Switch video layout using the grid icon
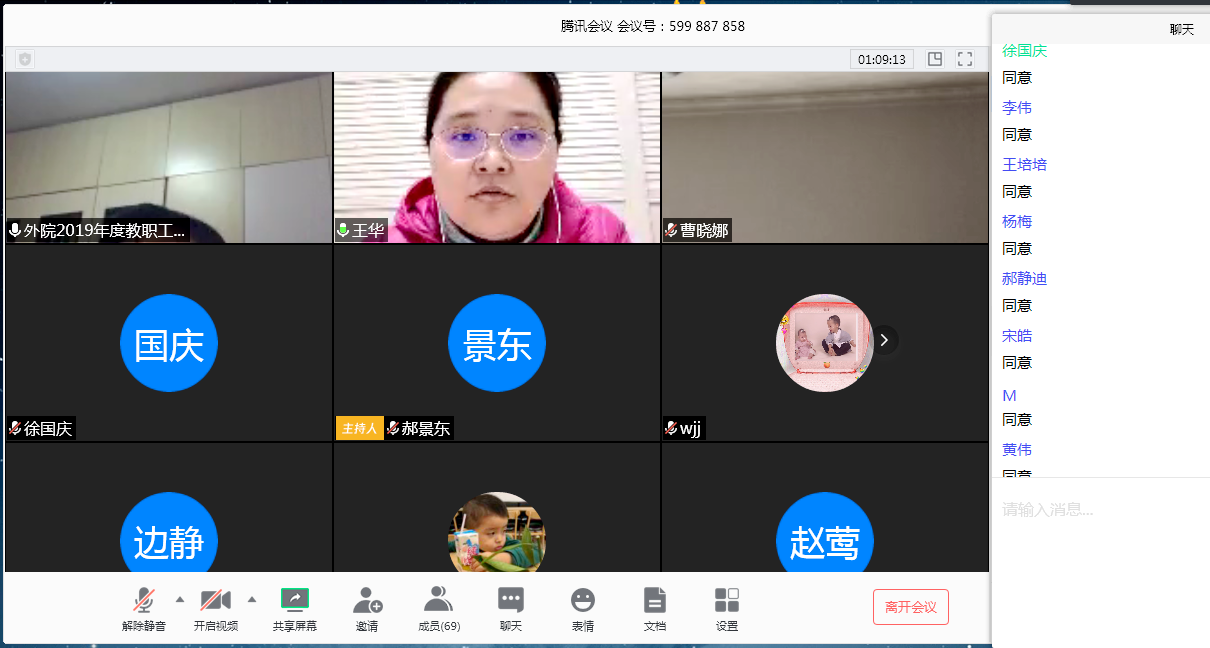 point(935,59)
